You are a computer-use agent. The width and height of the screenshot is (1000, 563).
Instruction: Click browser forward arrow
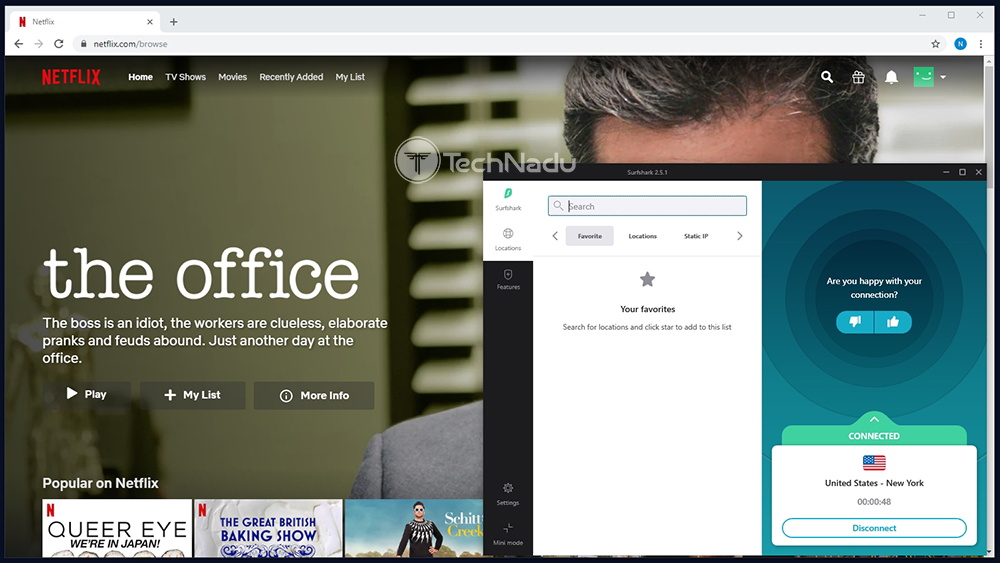pos(39,44)
